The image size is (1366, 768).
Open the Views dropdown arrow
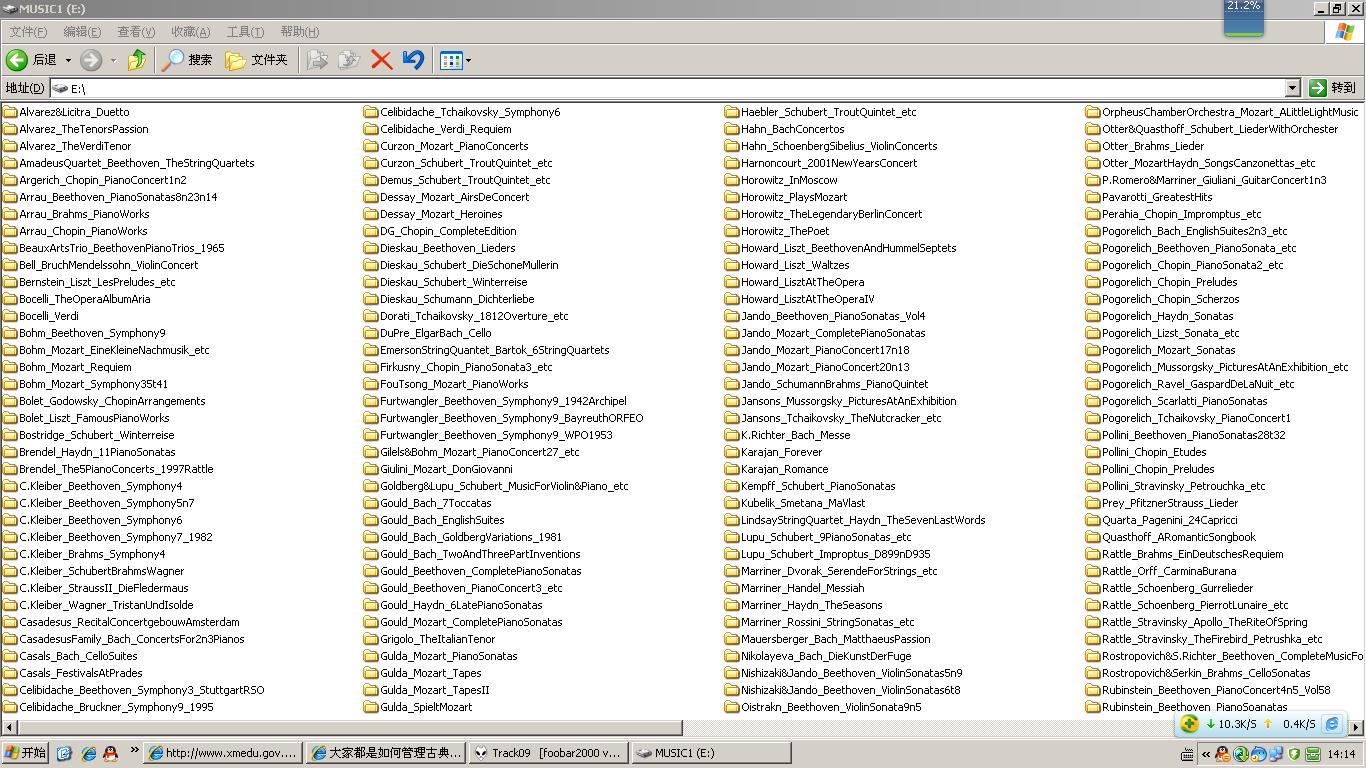[x=468, y=60]
